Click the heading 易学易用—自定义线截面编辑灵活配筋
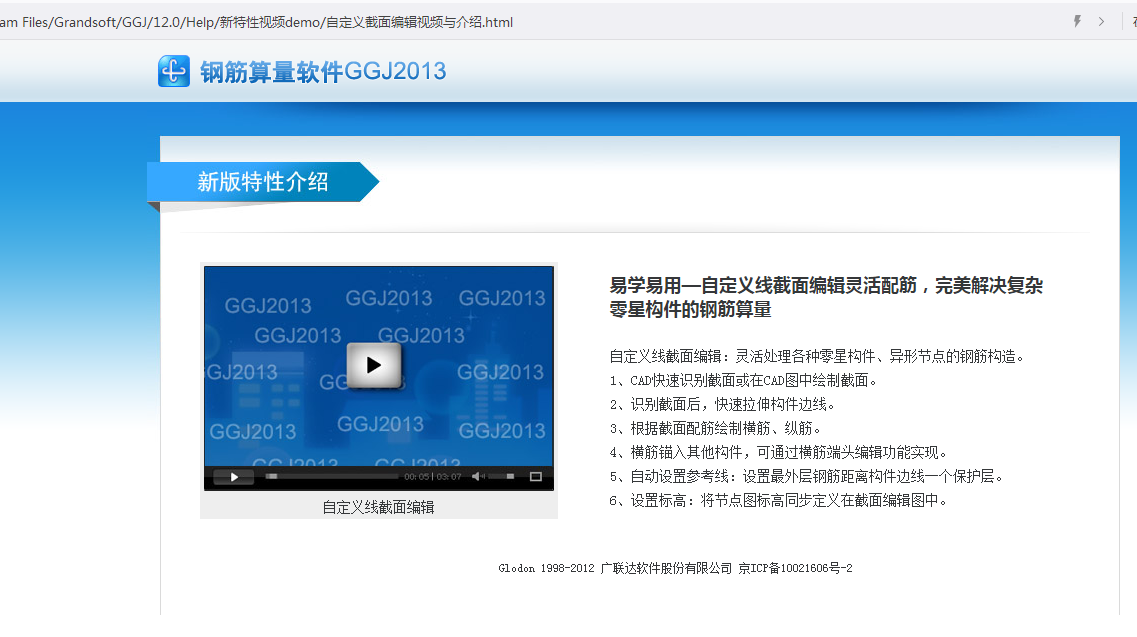 826,297
